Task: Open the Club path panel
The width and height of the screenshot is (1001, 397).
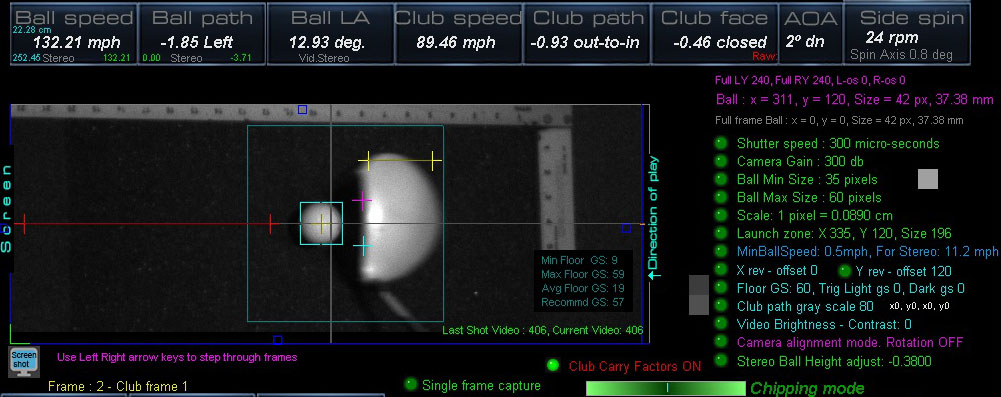Action: point(587,34)
